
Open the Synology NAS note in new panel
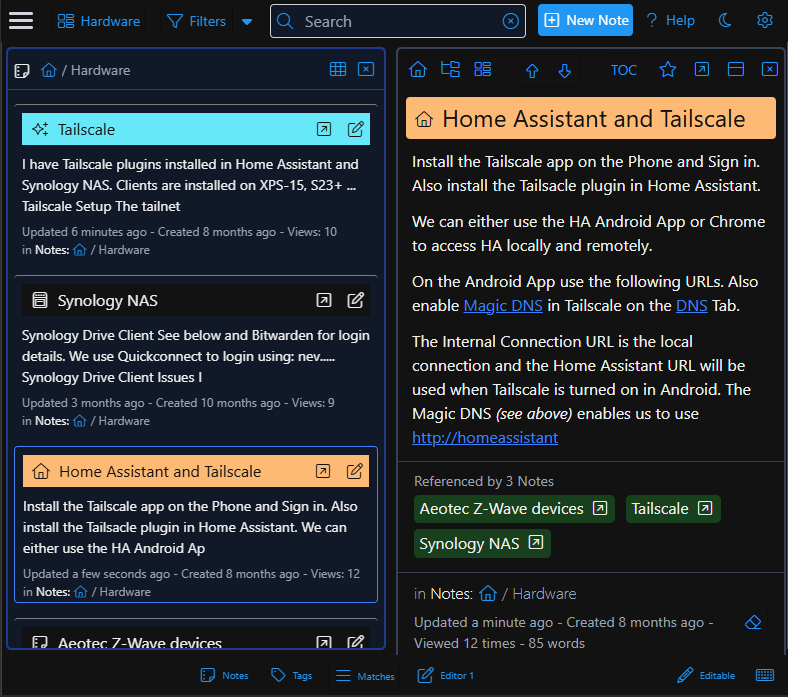[x=324, y=301]
